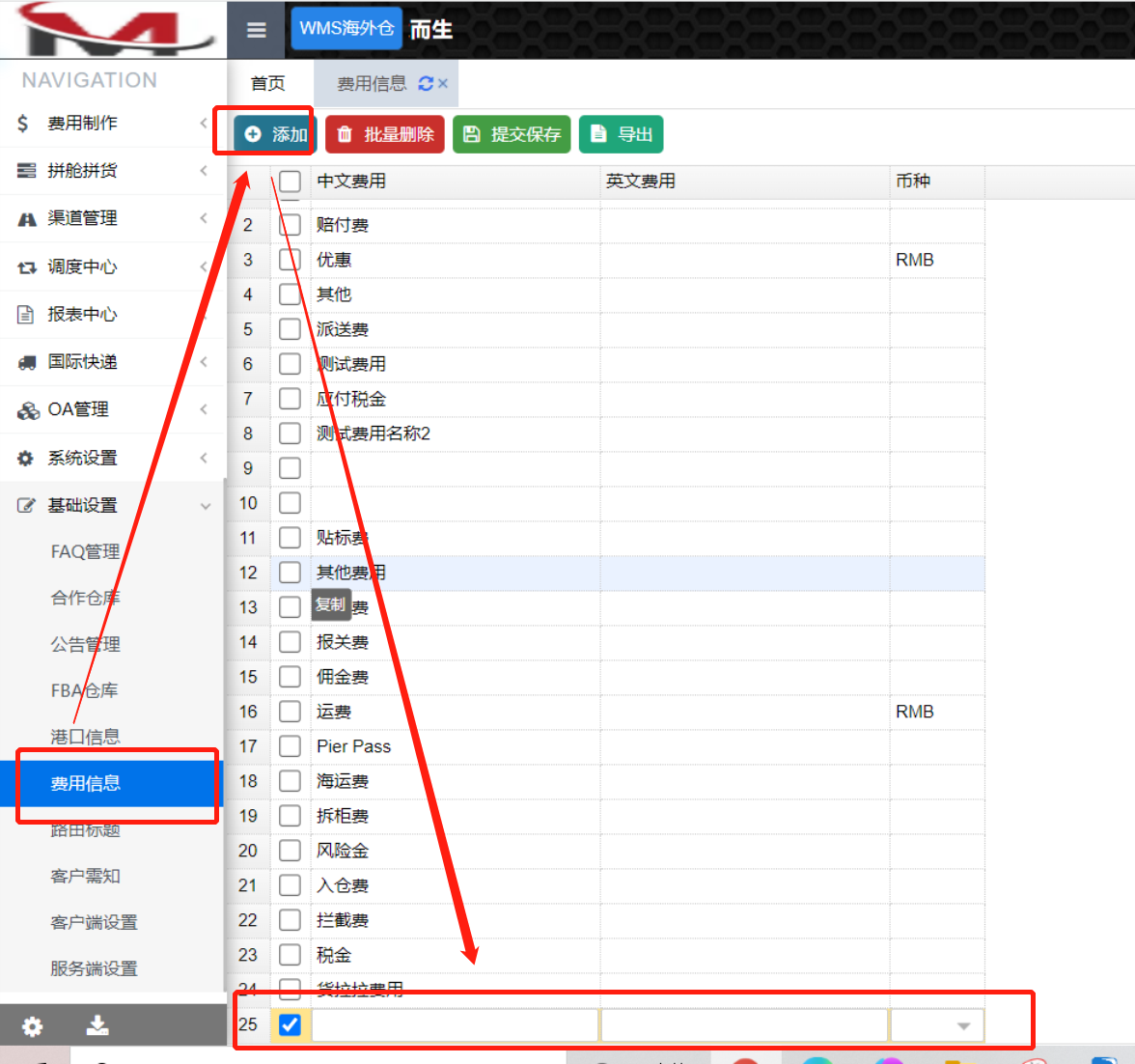
Task: Switch to the 费用信息 tab
Action: click(373, 84)
